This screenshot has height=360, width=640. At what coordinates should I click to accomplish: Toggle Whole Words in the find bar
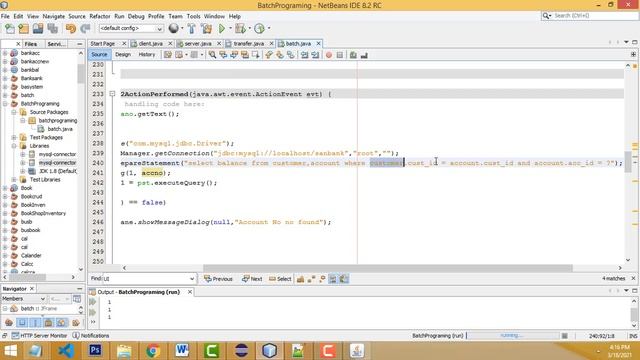click(x=311, y=279)
